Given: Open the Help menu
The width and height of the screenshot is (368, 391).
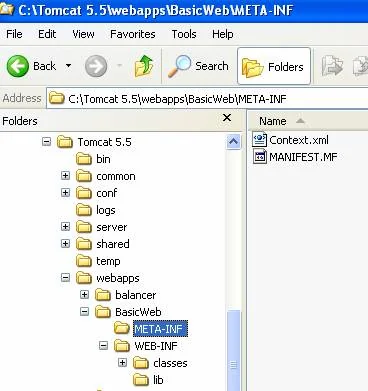Looking at the screenshot, I should click(x=223, y=34).
